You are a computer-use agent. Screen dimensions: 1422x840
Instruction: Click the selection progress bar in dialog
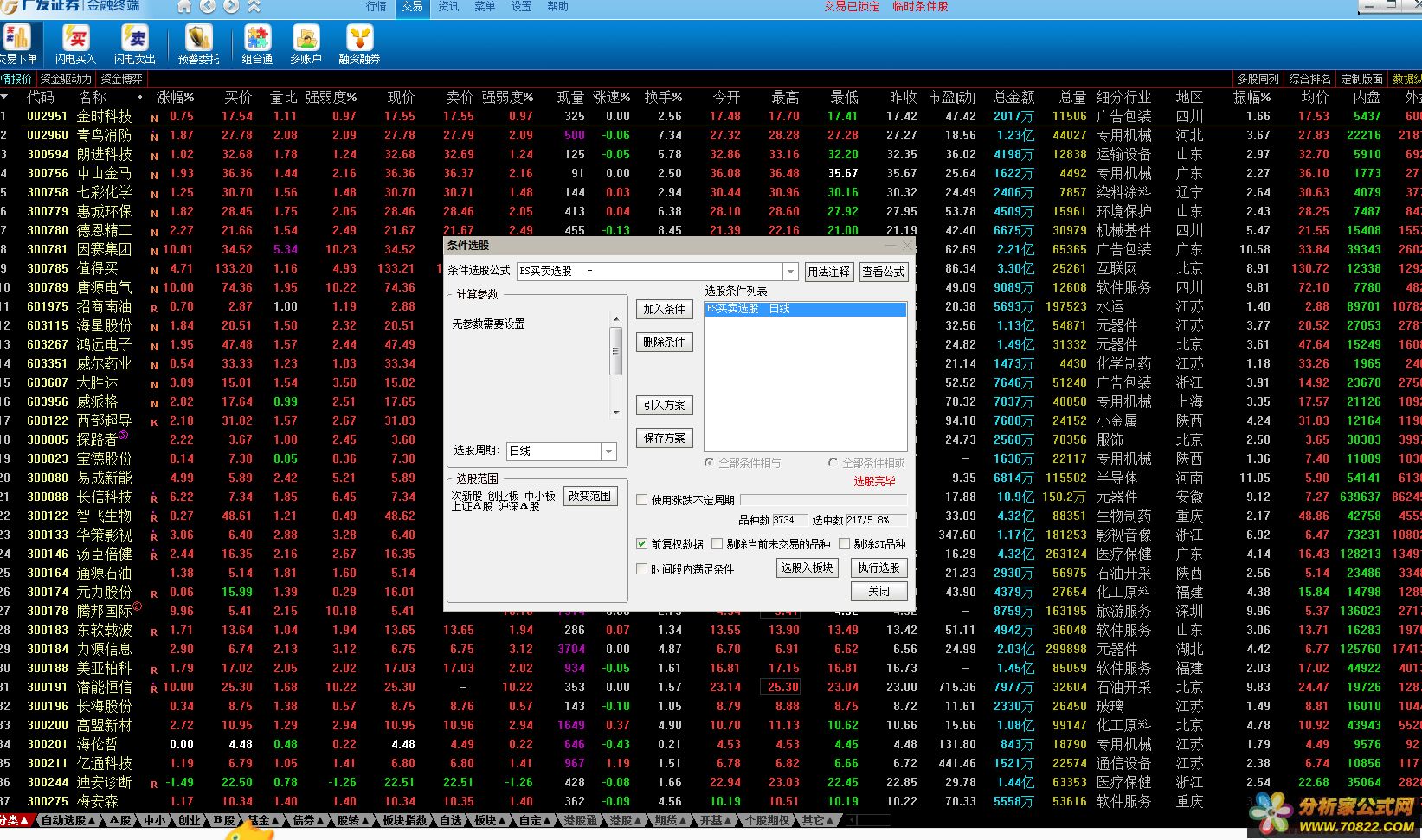823,500
